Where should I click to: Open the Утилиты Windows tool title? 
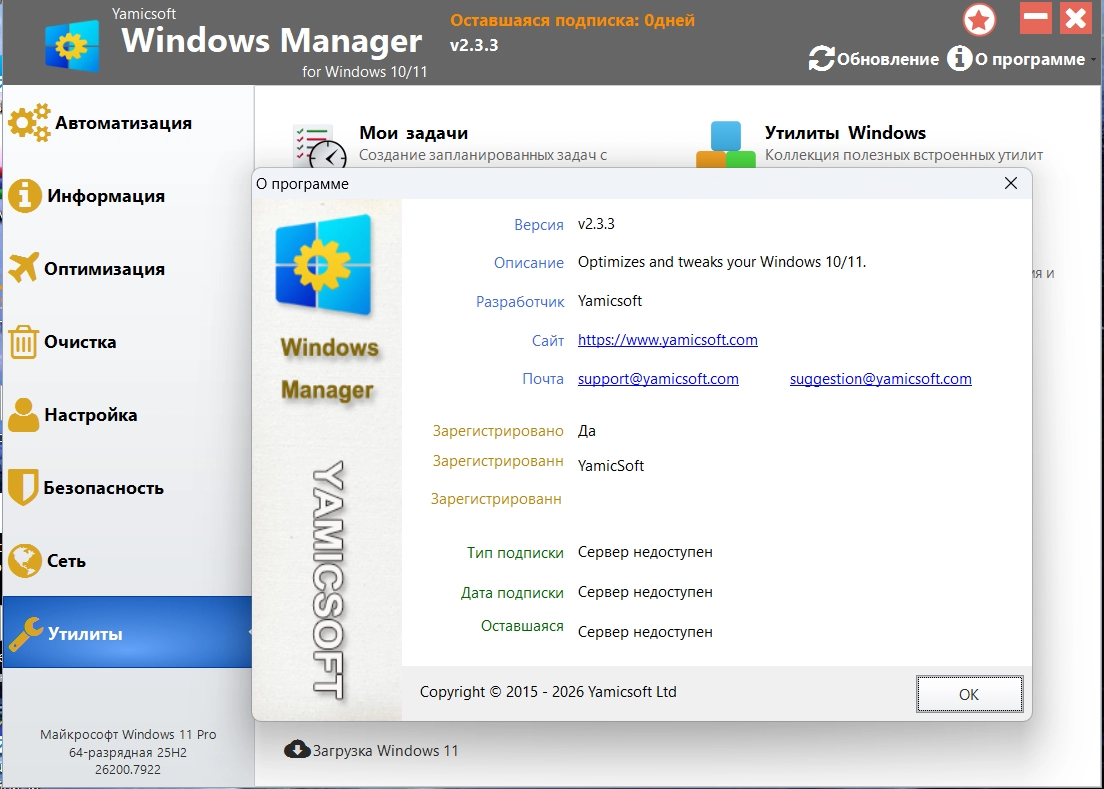pos(846,133)
